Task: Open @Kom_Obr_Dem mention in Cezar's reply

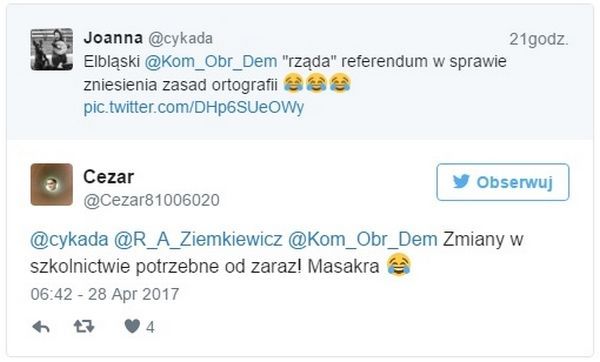Action: tap(363, 240)
